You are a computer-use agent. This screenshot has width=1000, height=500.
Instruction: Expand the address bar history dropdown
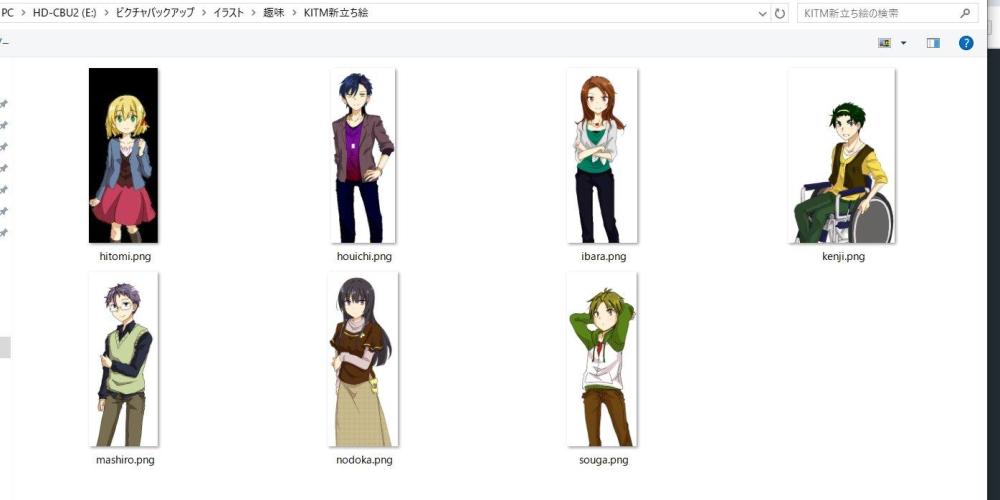point(764,14)
